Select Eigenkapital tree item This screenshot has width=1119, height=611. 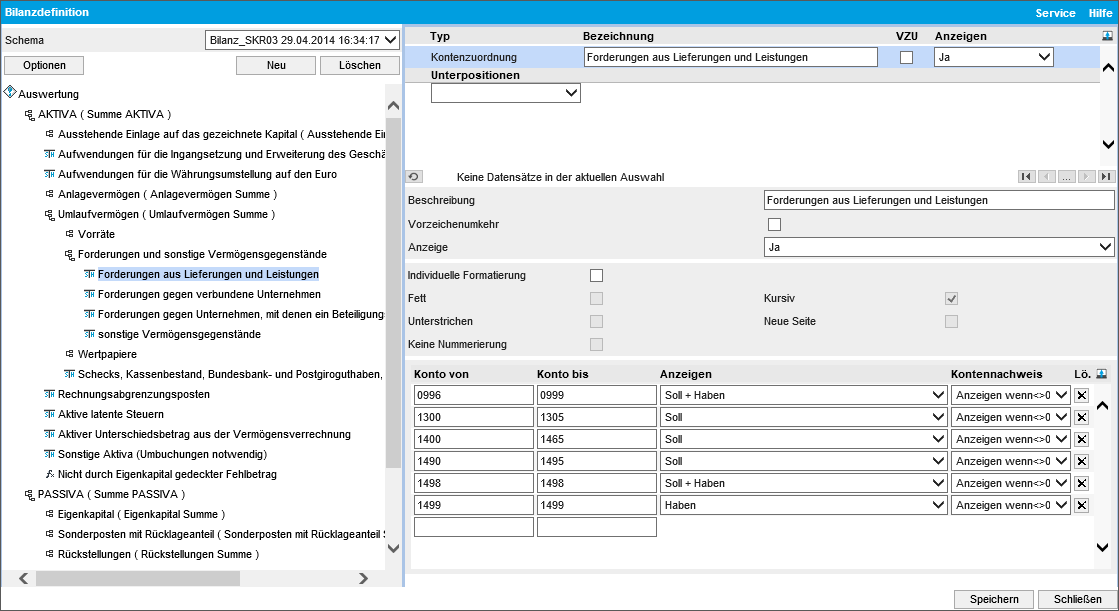point(141,514)
